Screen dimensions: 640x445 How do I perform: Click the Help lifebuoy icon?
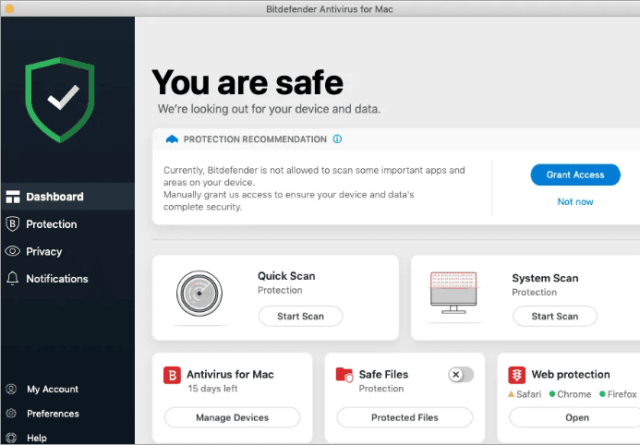[11, 438]
